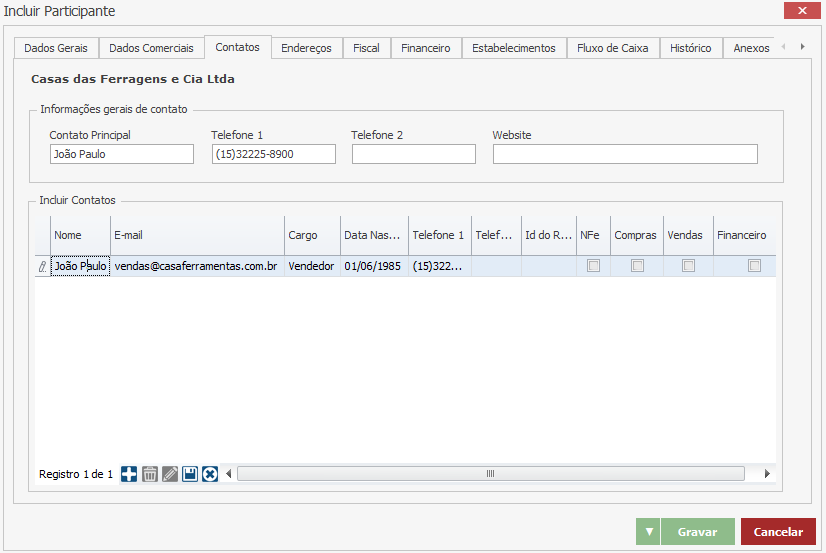The width and height of the screenshot is (826, 553).
Task: Edit the record with the pencil icon
Action: [x=170, y=474]
